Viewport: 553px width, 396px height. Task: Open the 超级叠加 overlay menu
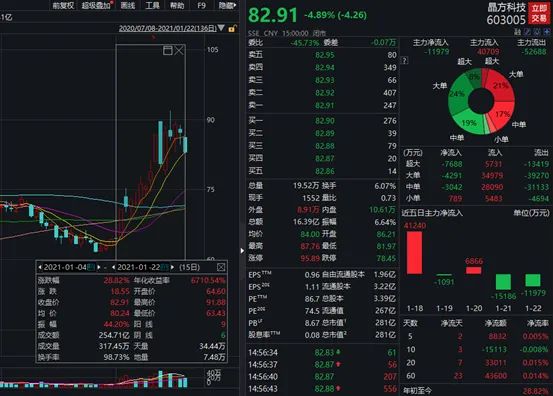96,5
